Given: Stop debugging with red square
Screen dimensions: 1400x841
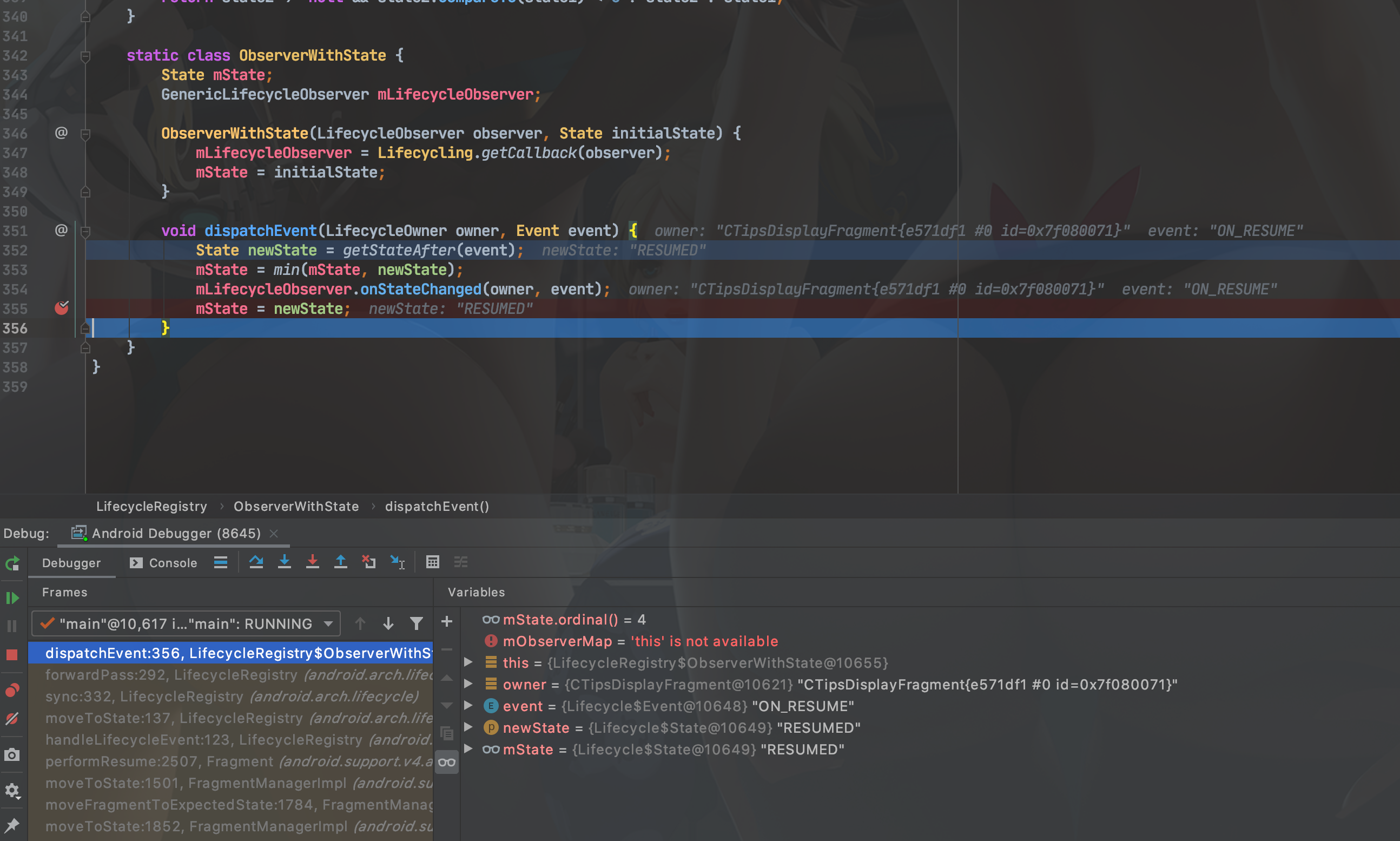Looking at the screenshot, I should pyautogui.click(x=12, y=654).
